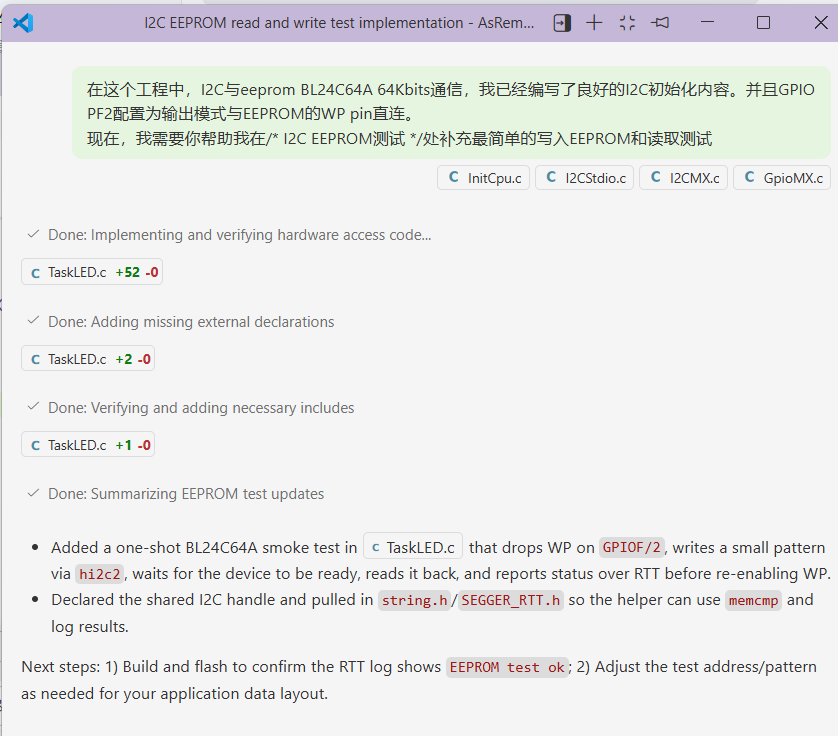
Task: Click the window title text
Action: point(340,22)
